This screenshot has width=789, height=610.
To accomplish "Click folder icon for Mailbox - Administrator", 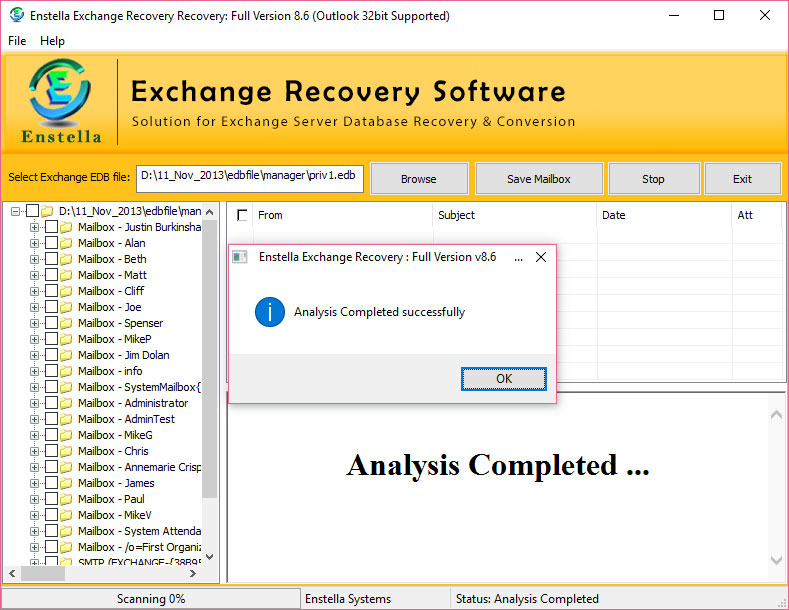I will click(66, 403).
